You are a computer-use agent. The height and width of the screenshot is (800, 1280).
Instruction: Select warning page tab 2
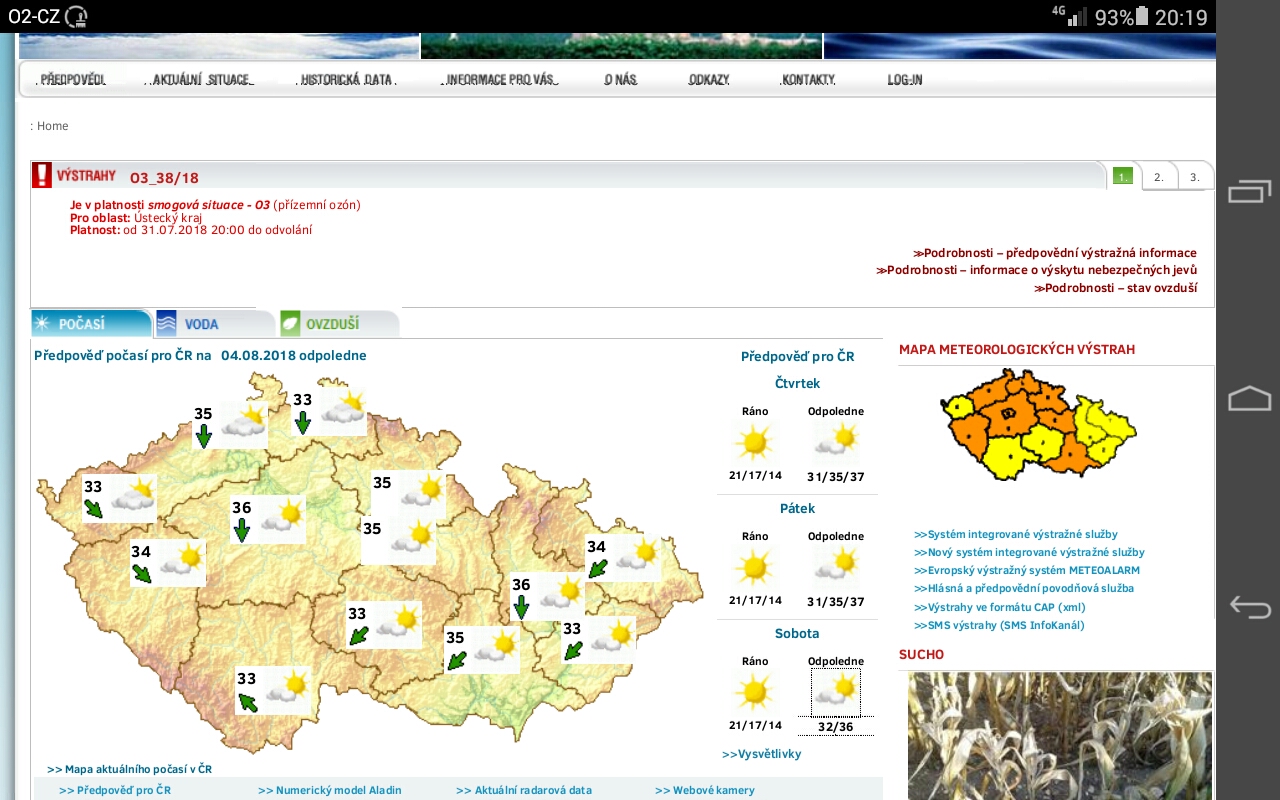1158,176
